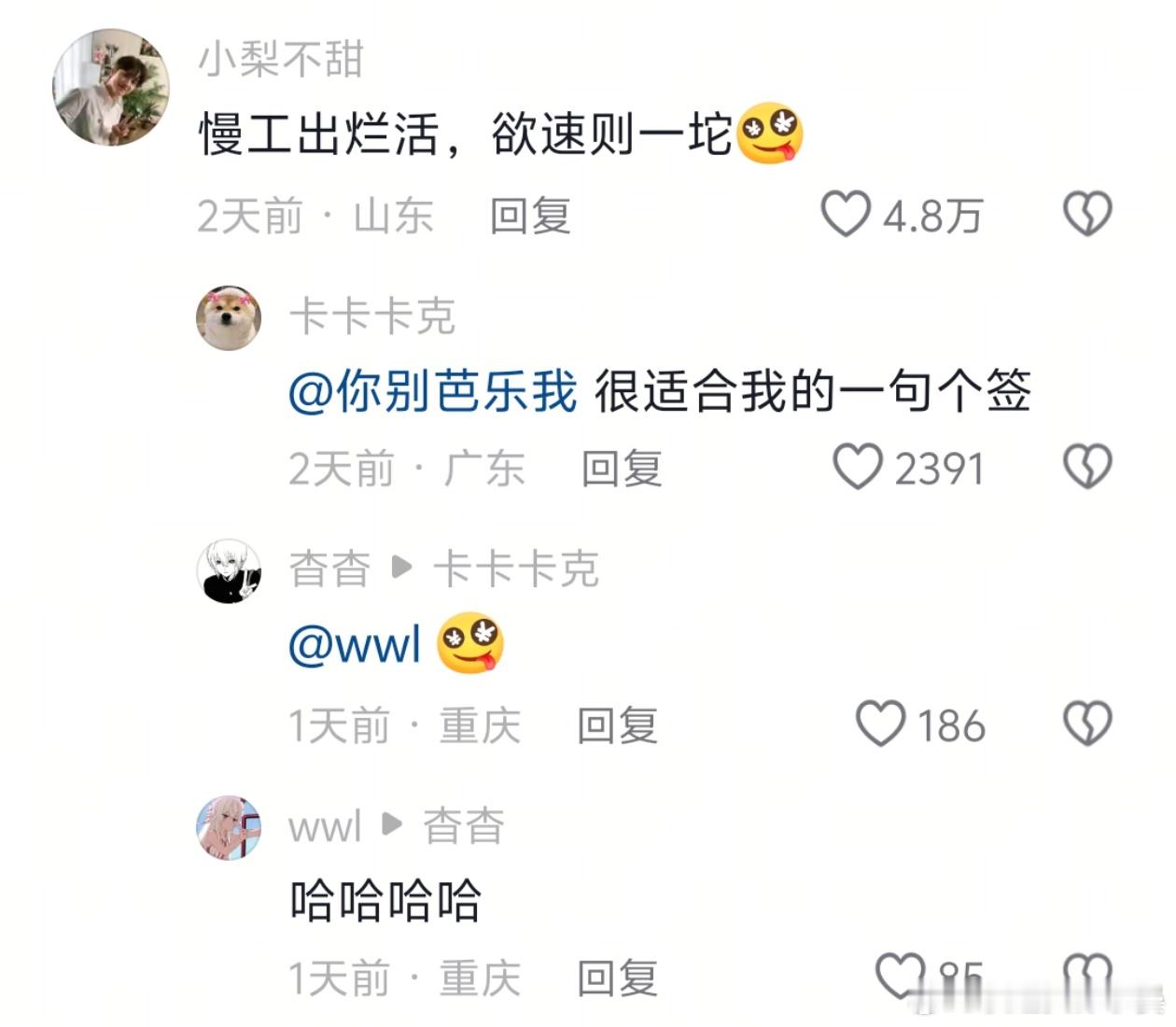Viewport: 1176px width, 1027px height.
Task: Like wwl's 哈哈哈哈 reply
Action: pyautogui.click(x=900, y=976)
